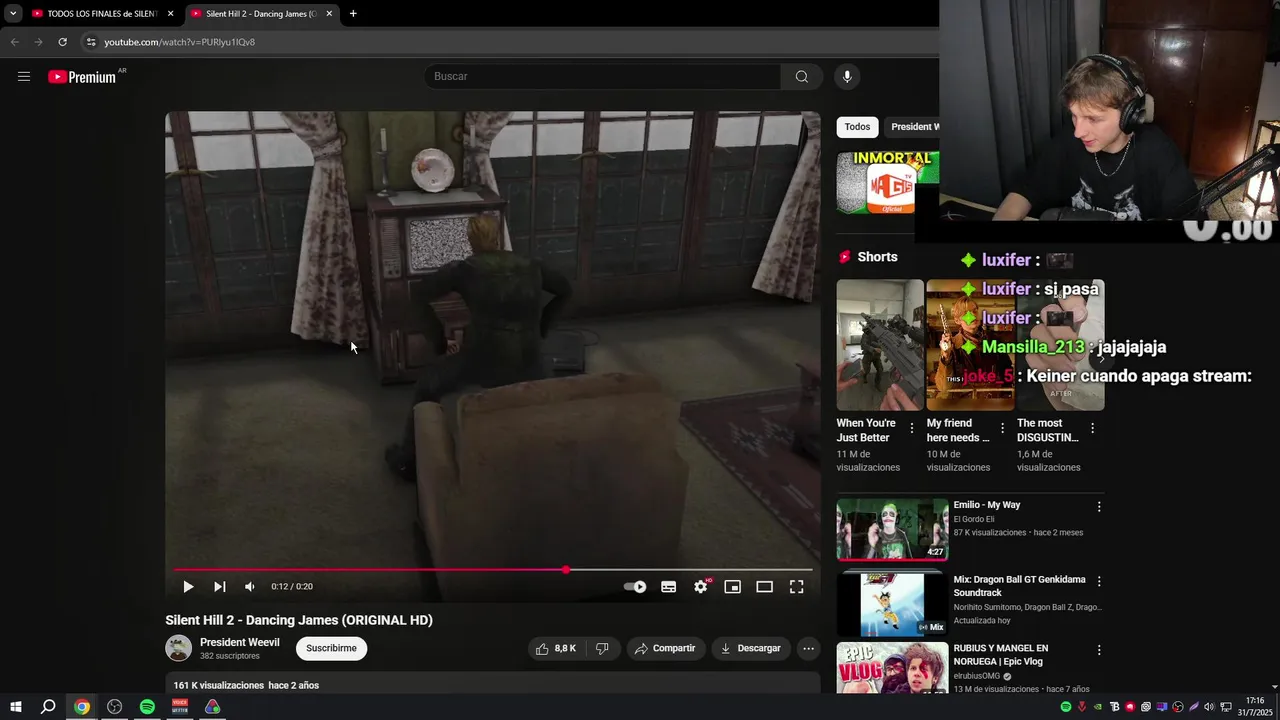Open OBS Studio from the taskbar

(x=115, y=707)
